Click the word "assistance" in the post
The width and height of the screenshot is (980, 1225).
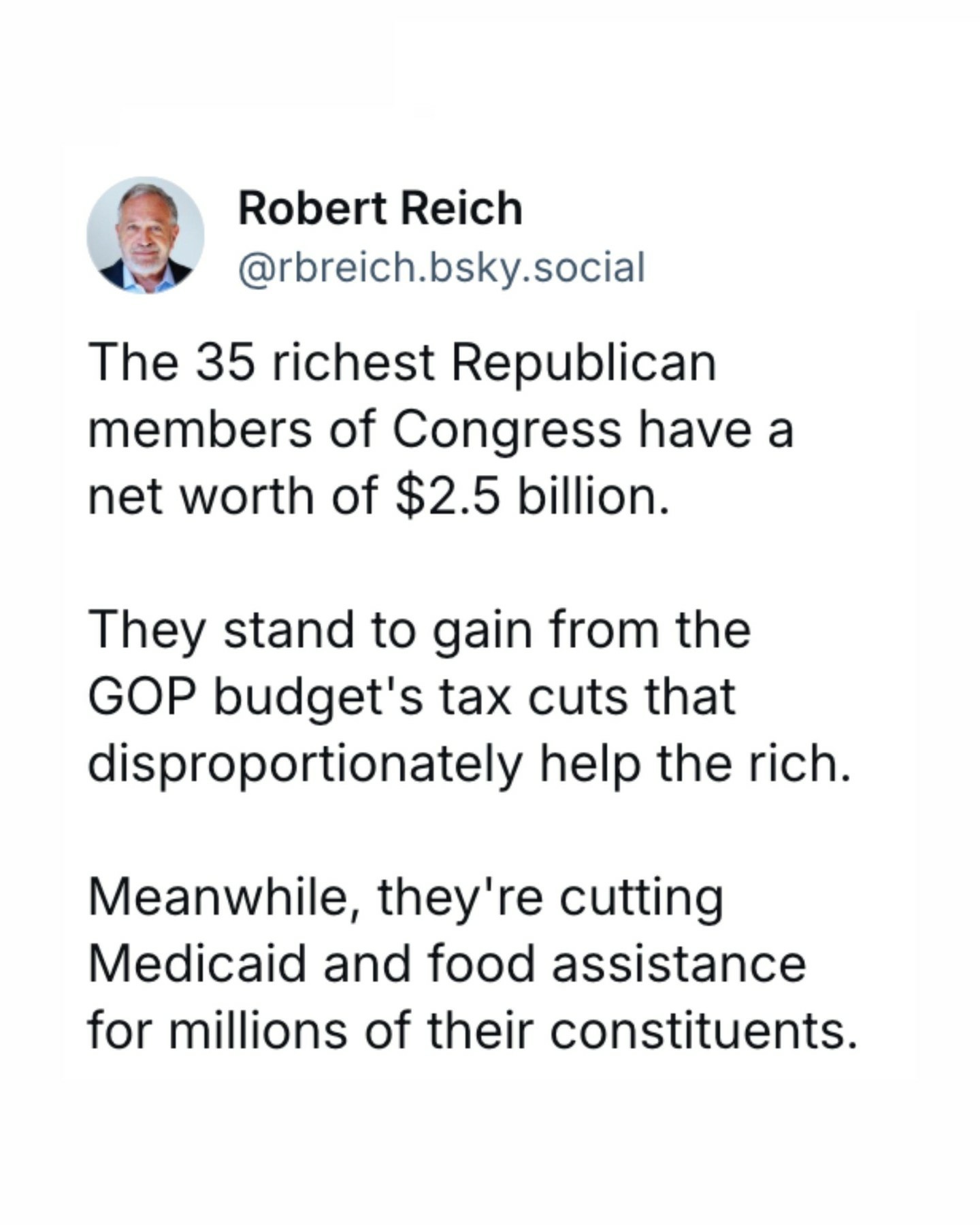tap(679, 964)
